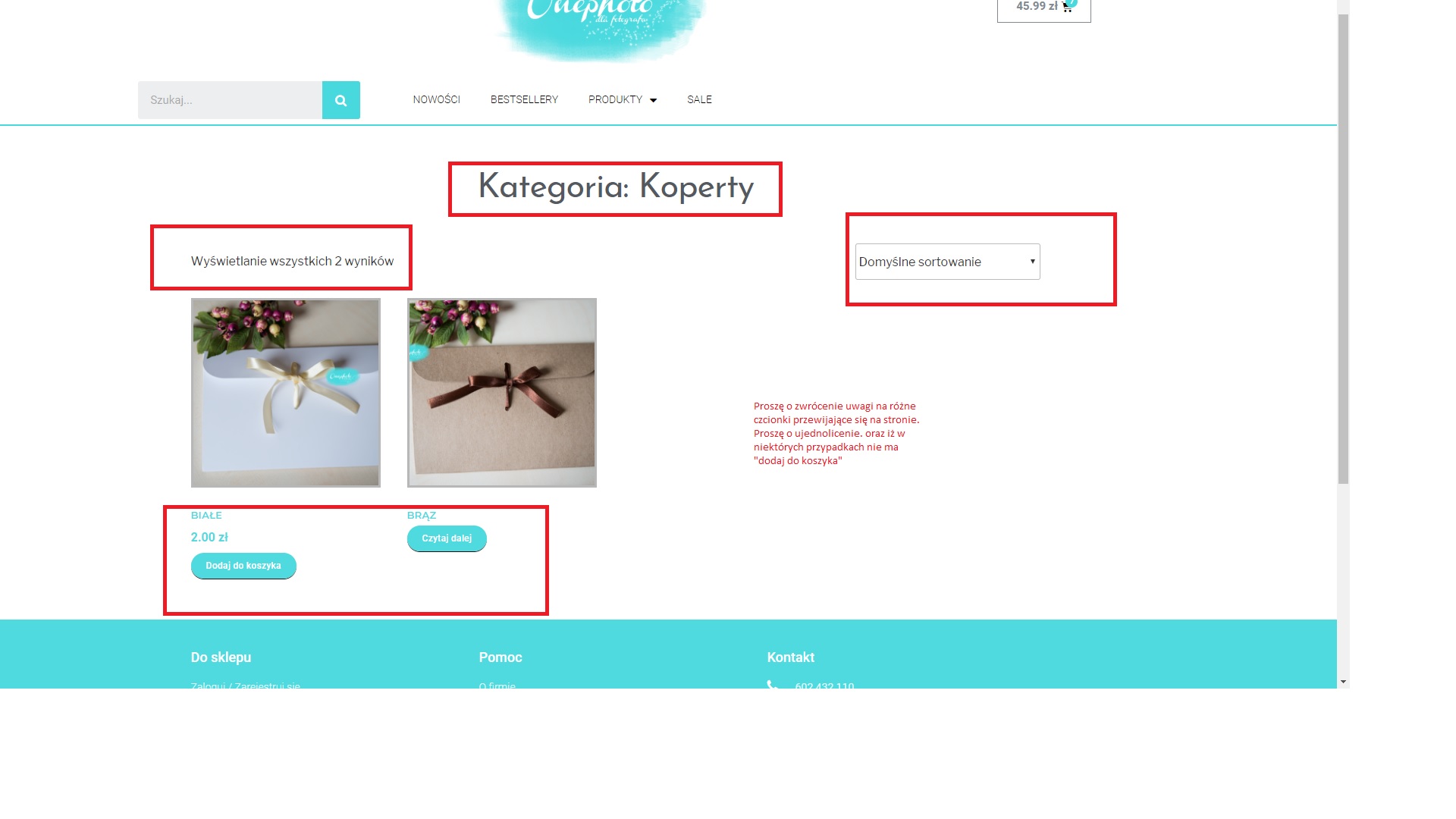Open the BRĄZ product title link
Image resolution: width=1456 pixels, height=819 pixels.
point(422,516)
